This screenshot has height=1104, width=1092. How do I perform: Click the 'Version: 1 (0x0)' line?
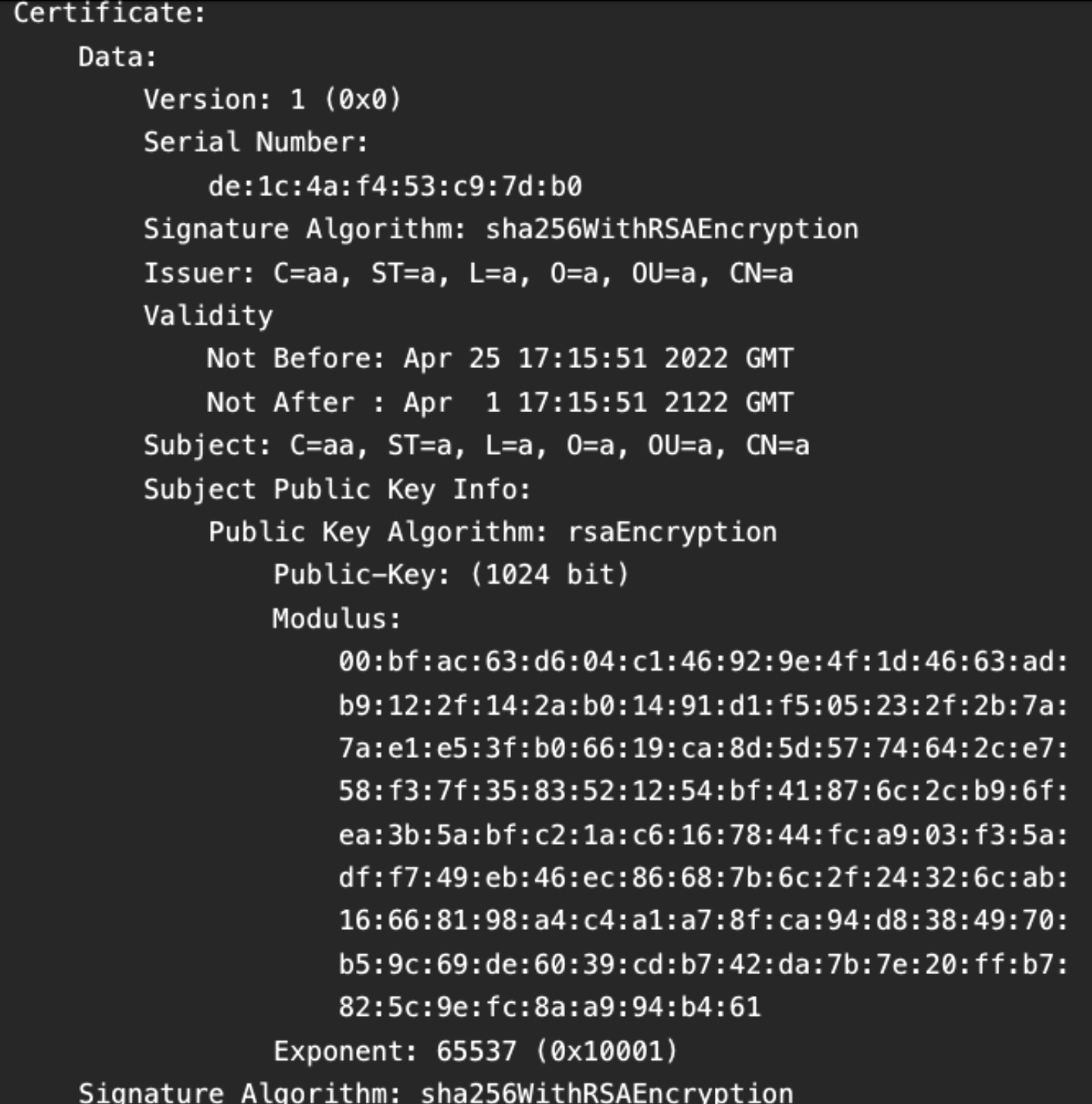[x=272, y=100]
